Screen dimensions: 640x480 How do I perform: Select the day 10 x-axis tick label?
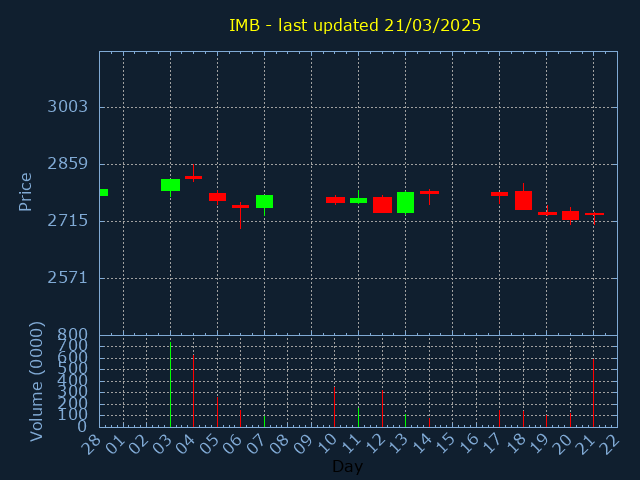326,444
